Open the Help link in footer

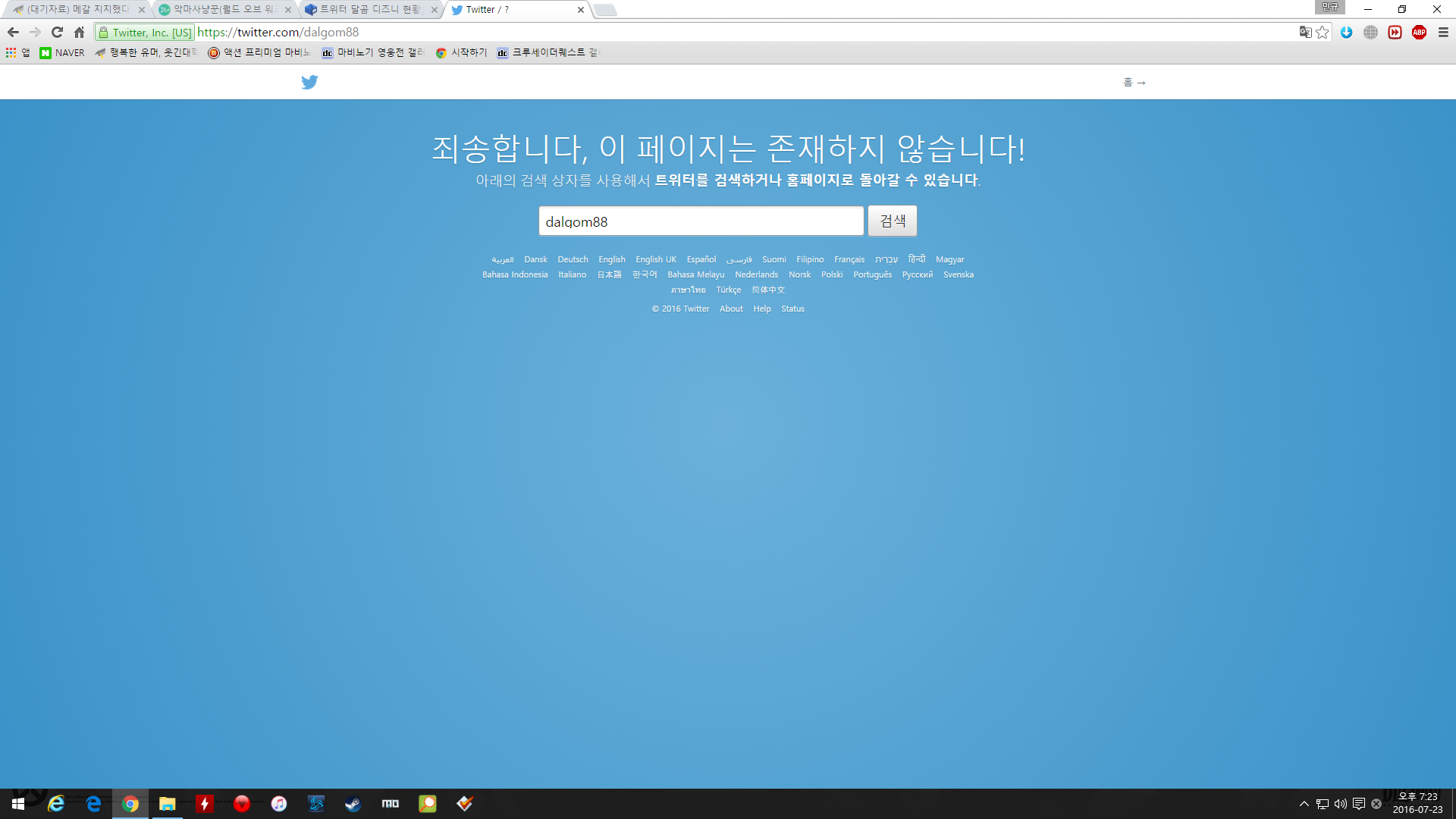point(762,309)
